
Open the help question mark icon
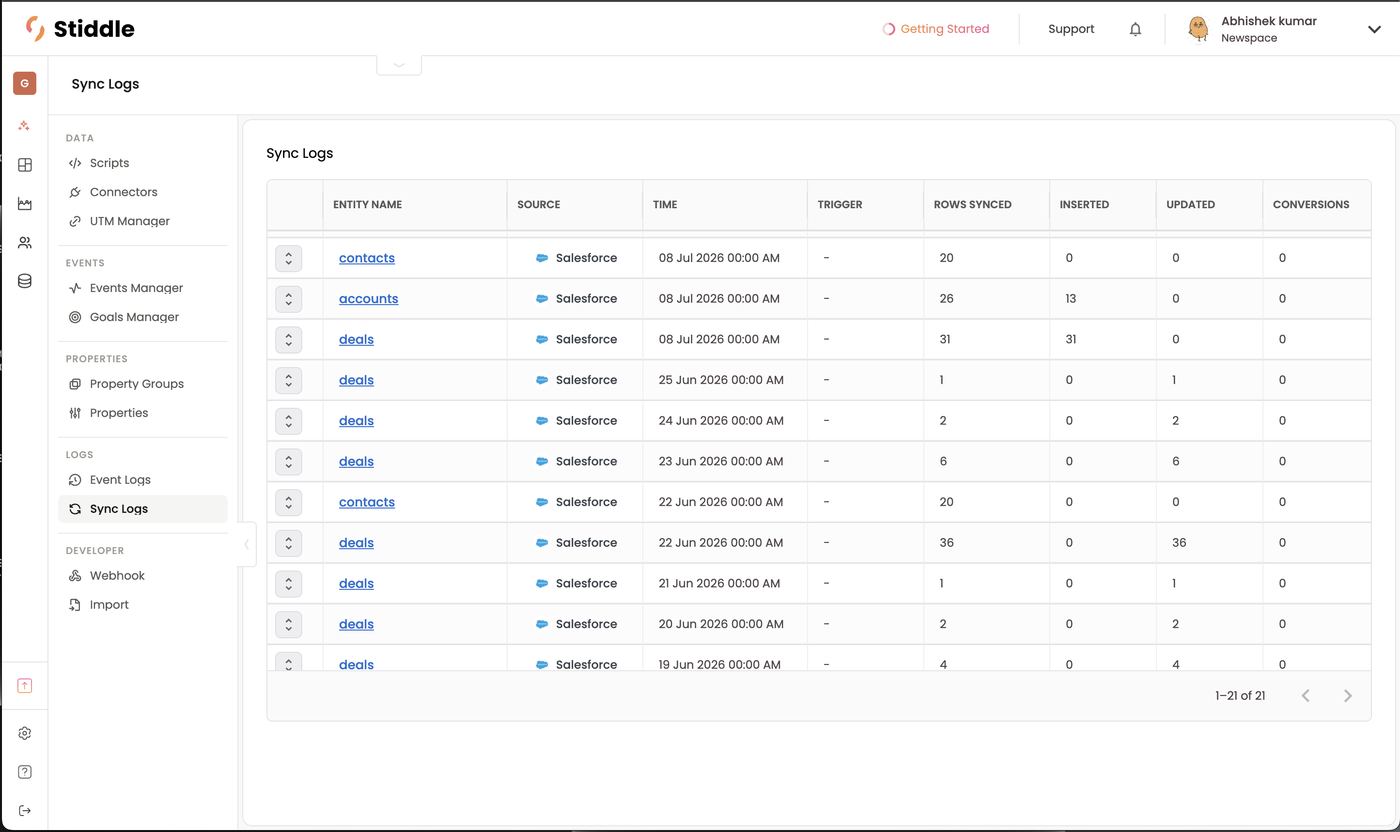[24, 772]
